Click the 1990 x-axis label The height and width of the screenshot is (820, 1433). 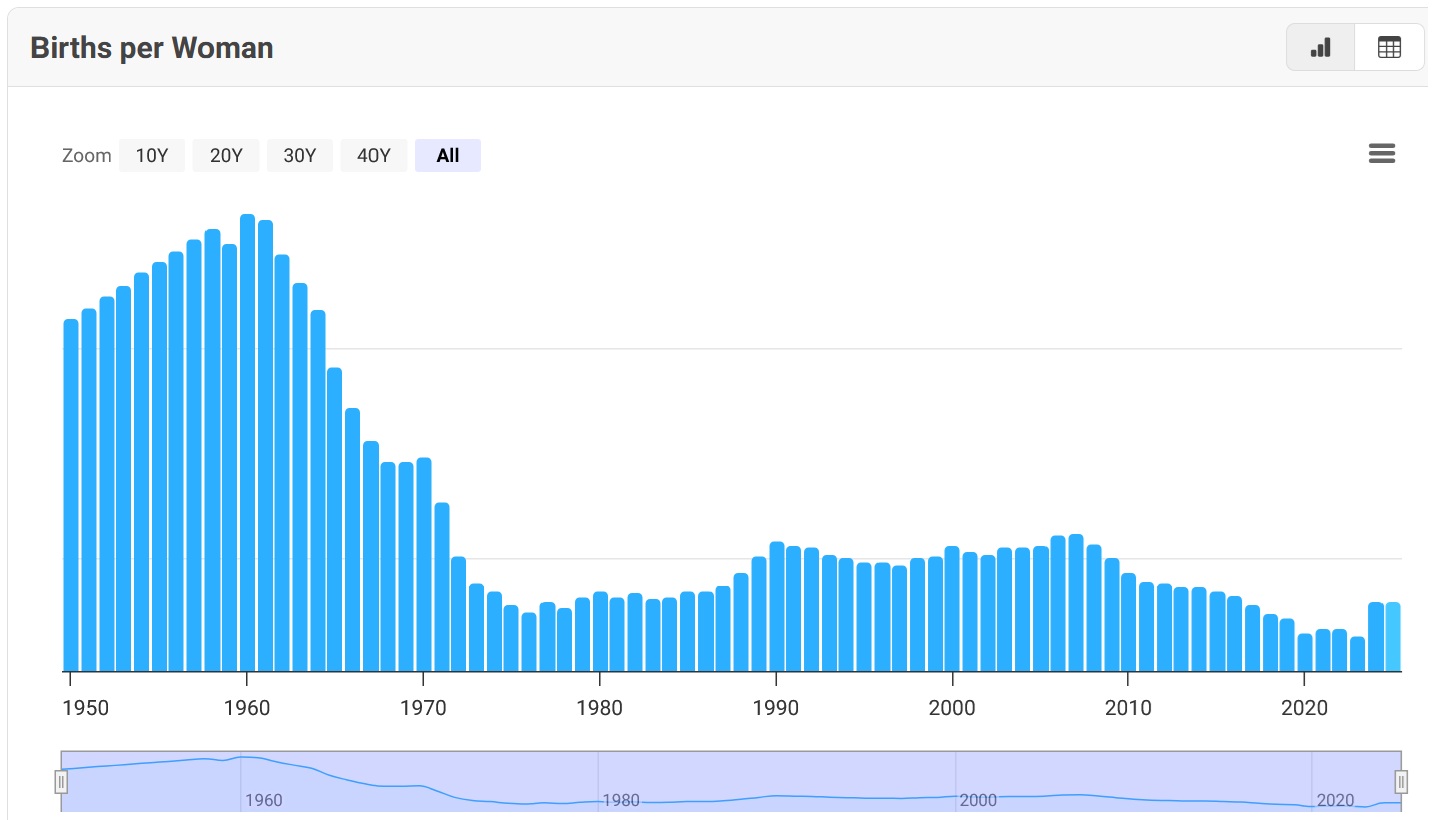776,708
